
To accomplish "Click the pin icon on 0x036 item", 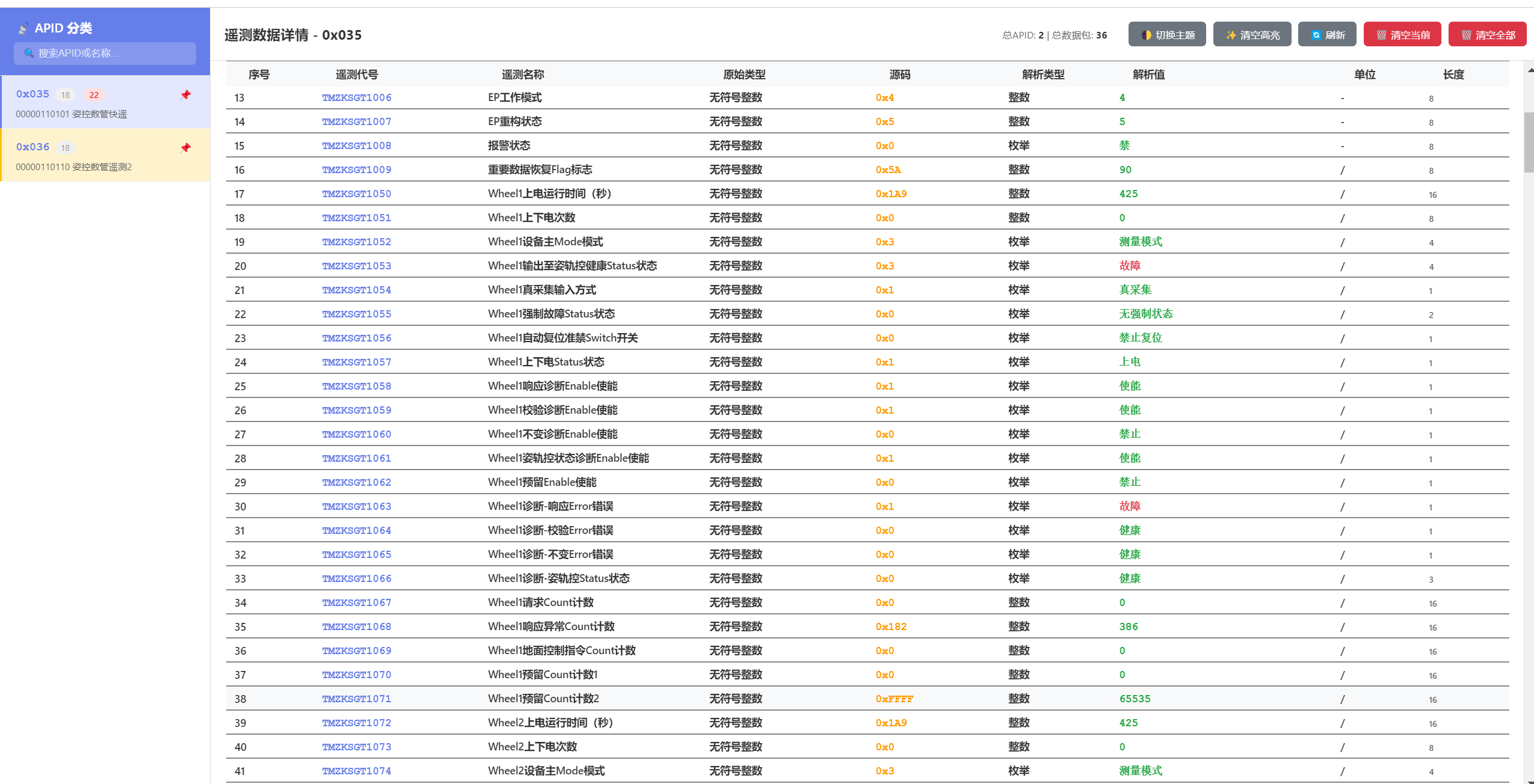I will [x=186, y=148].
